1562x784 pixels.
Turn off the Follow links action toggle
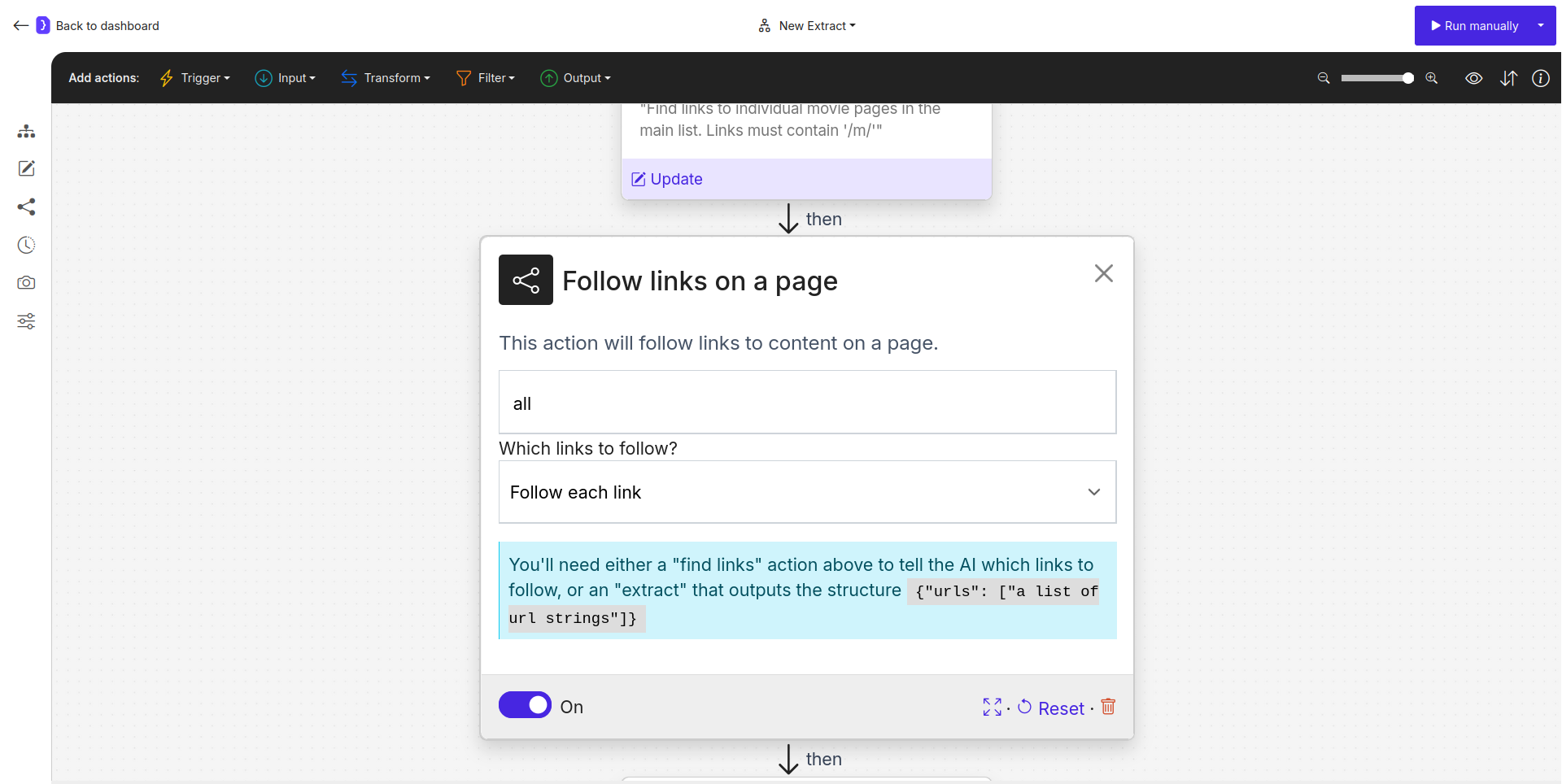pyautogui.click(x=525, y=705)
